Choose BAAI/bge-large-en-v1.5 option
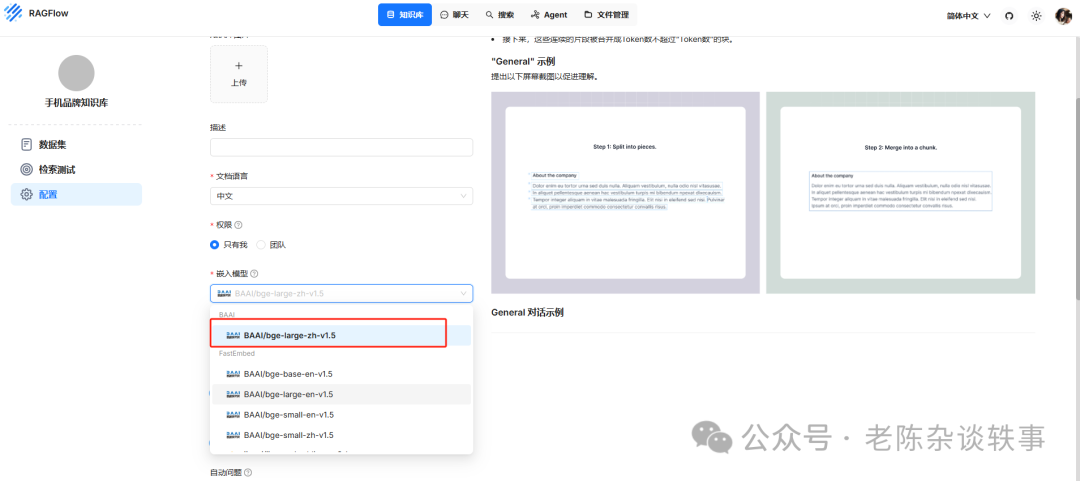The image size is (1080, 481). pos(341,394)
